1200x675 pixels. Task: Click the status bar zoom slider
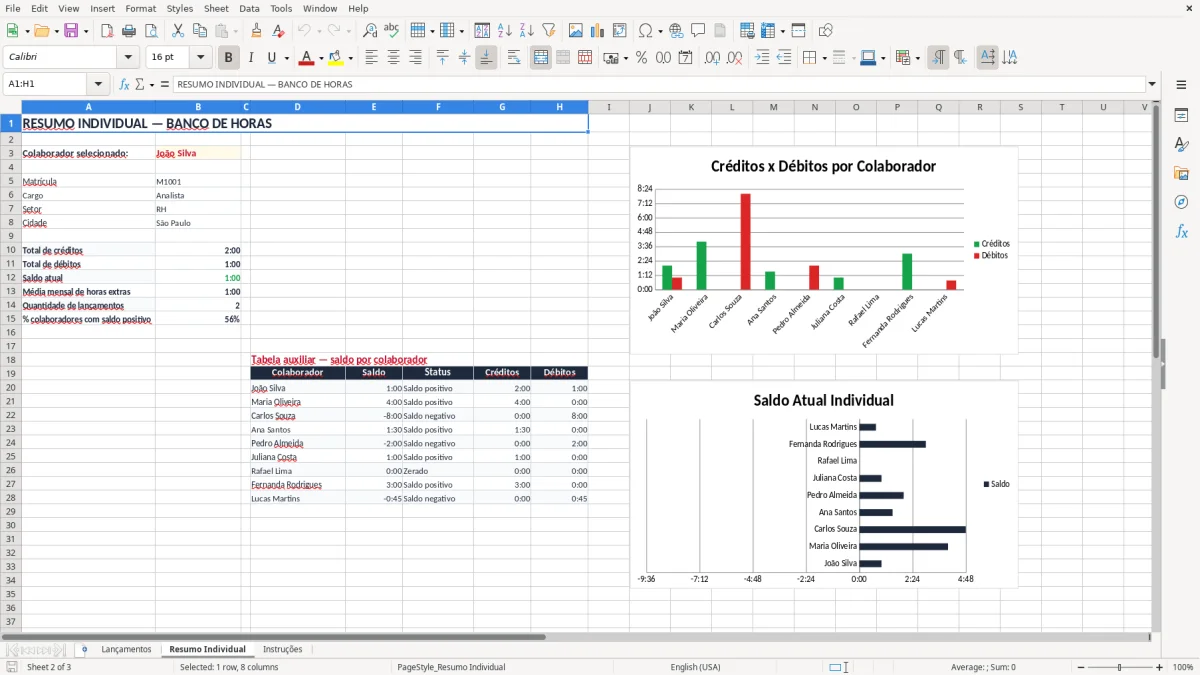click(1119, 667)
